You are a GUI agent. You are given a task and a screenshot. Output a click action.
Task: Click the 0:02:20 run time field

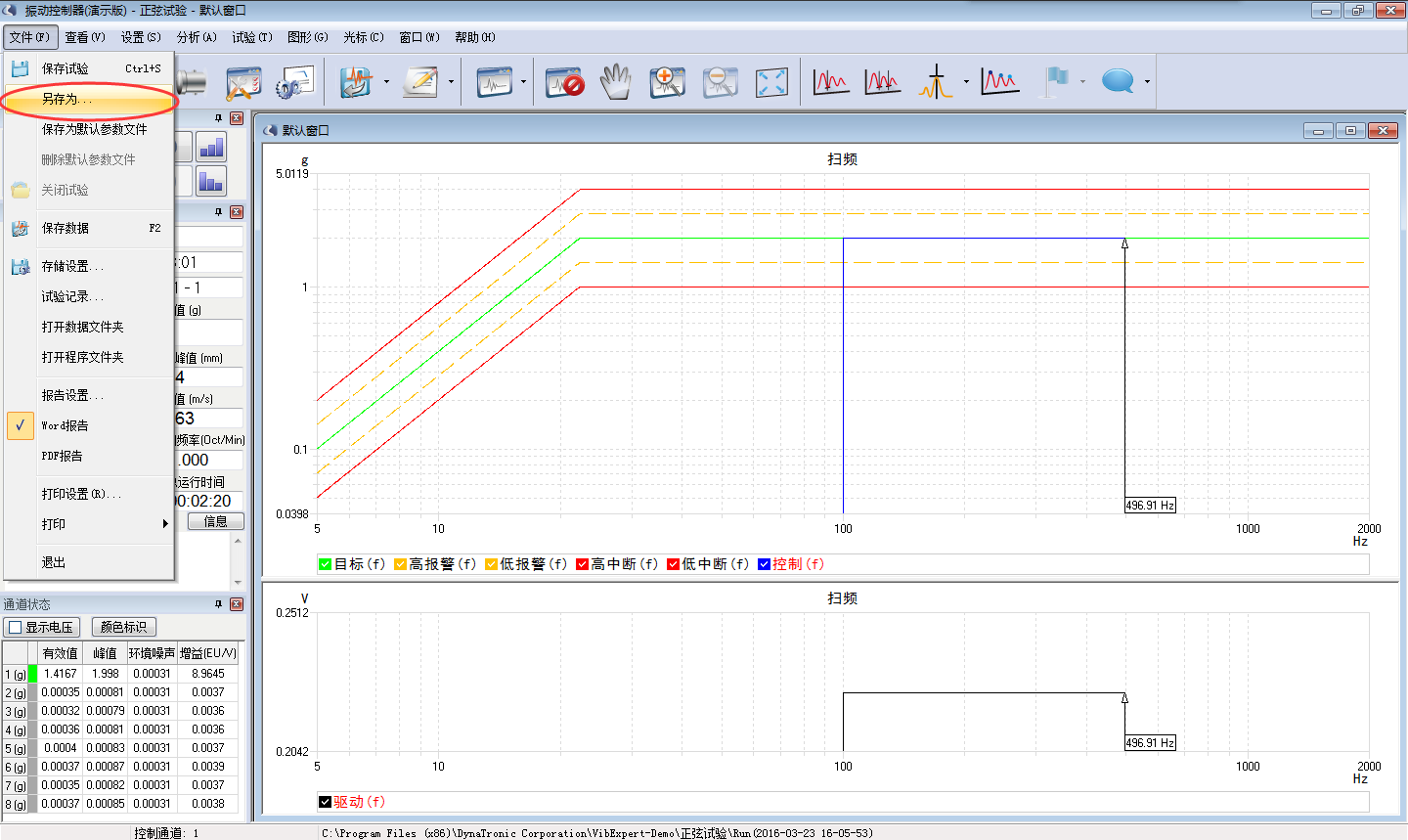point(208,501)
